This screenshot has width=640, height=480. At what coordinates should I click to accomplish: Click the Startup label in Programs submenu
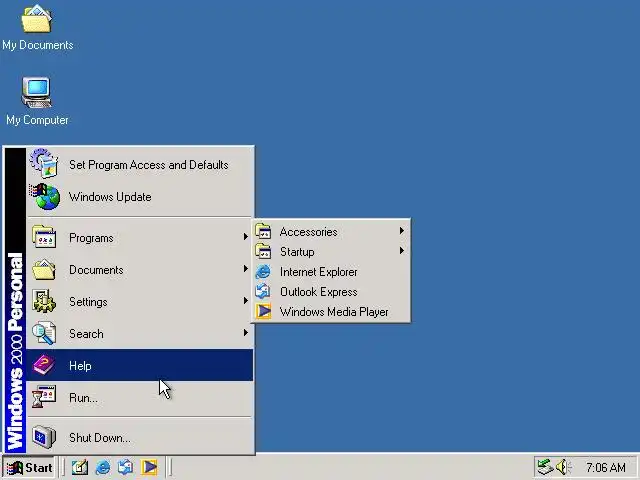(x=297, y=252)
